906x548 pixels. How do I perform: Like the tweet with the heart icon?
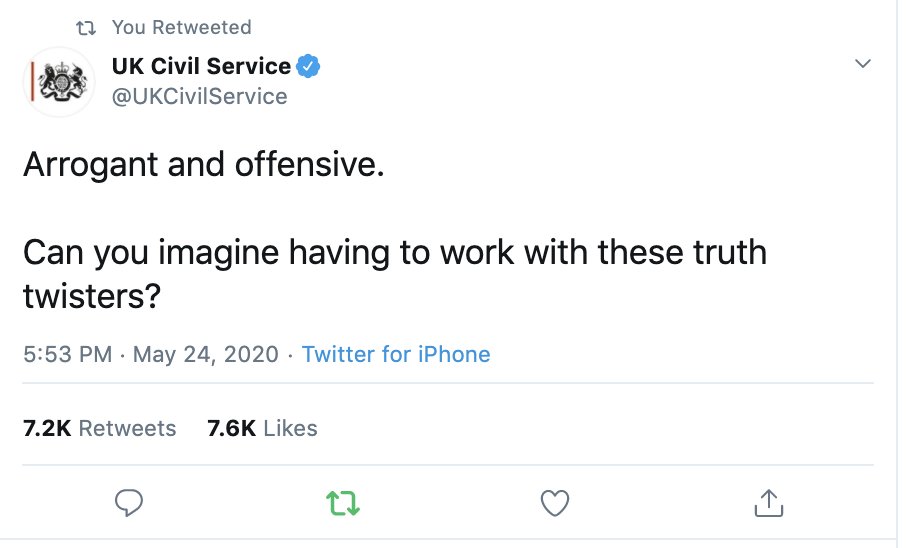click(x=555, y=503)
